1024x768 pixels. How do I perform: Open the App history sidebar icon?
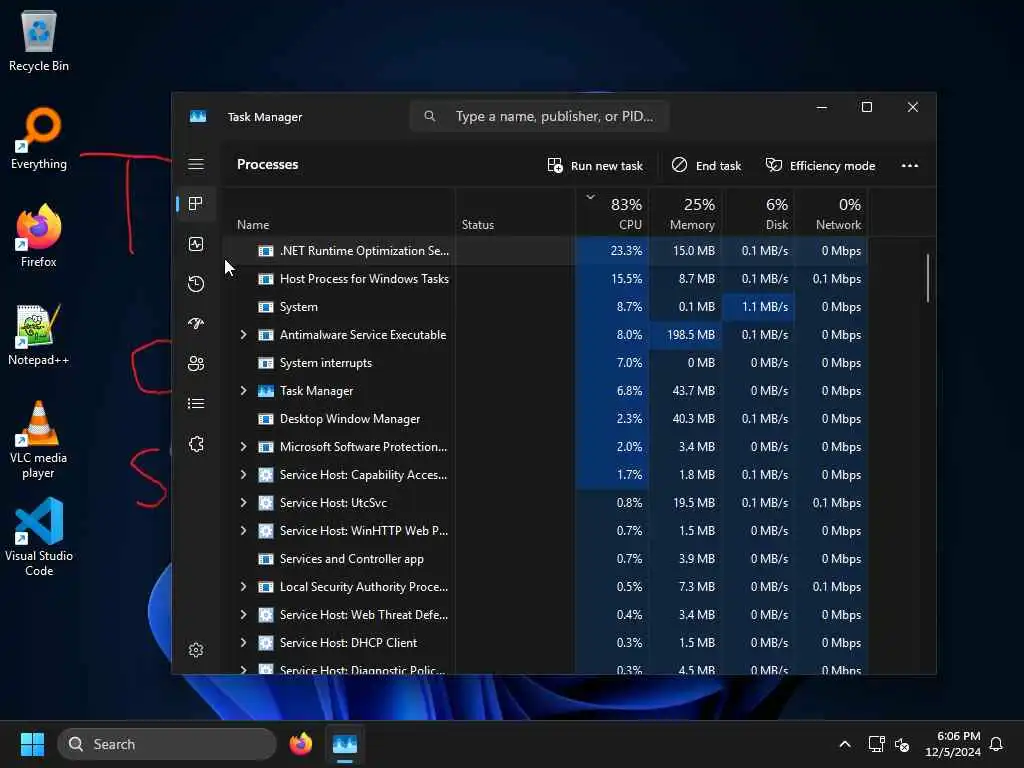click(196, 283)
